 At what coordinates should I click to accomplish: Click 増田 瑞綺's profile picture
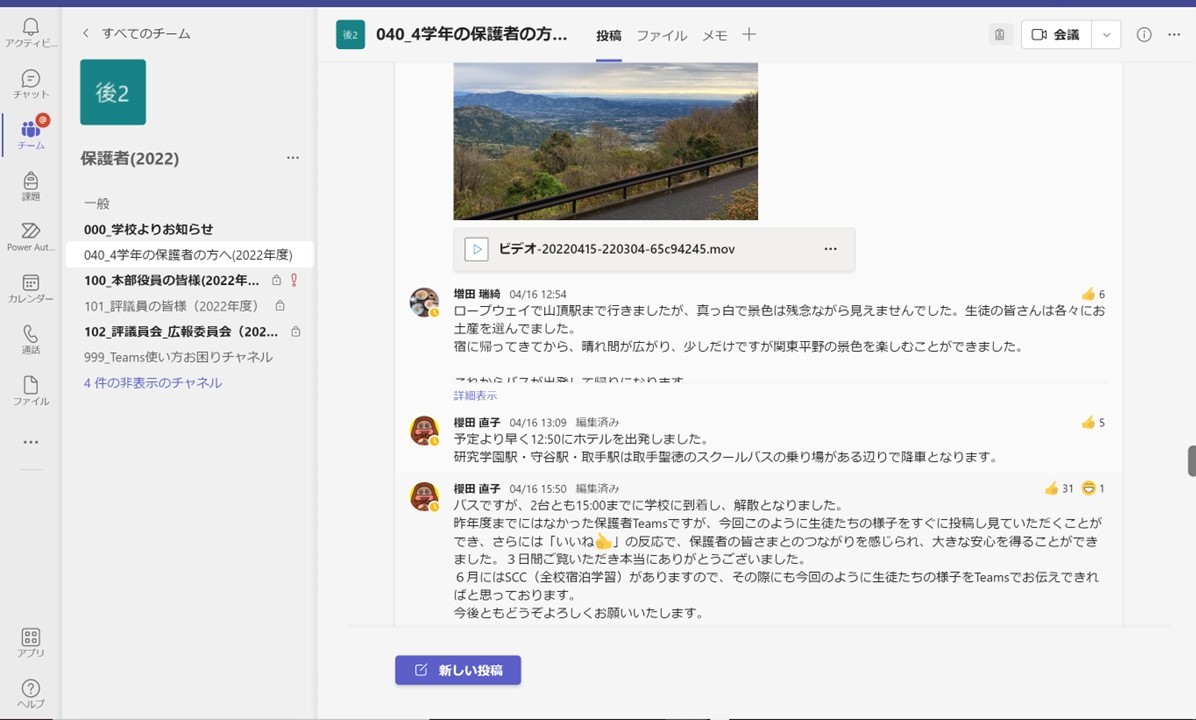coord(424,302)
